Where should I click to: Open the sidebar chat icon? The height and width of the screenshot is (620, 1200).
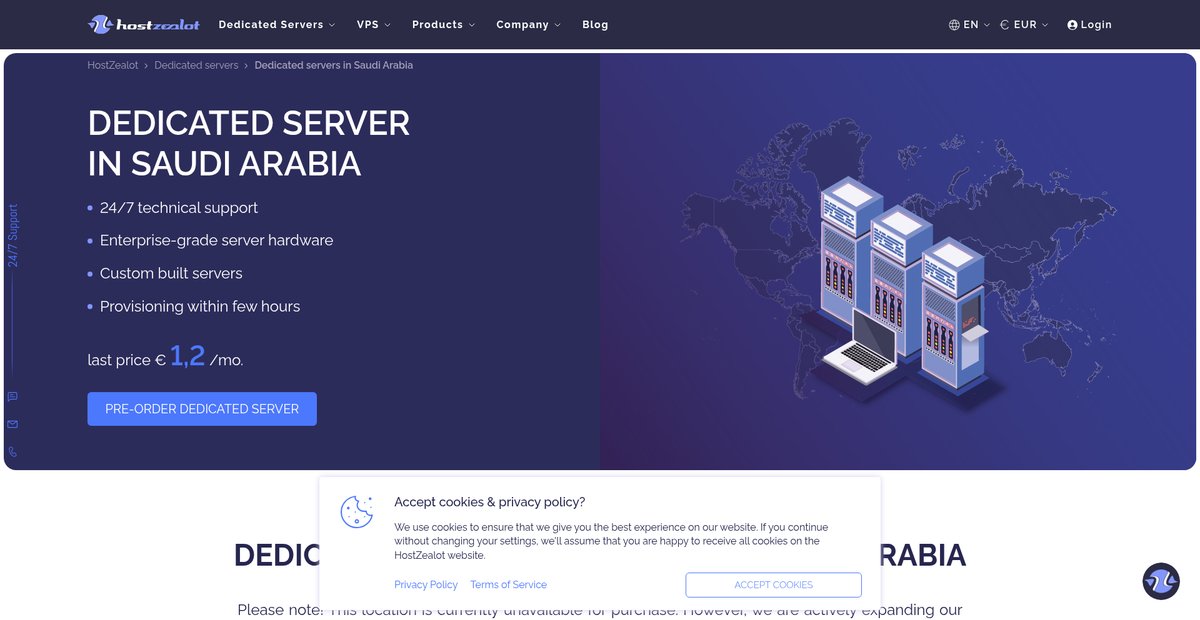(x=13, y=396)
